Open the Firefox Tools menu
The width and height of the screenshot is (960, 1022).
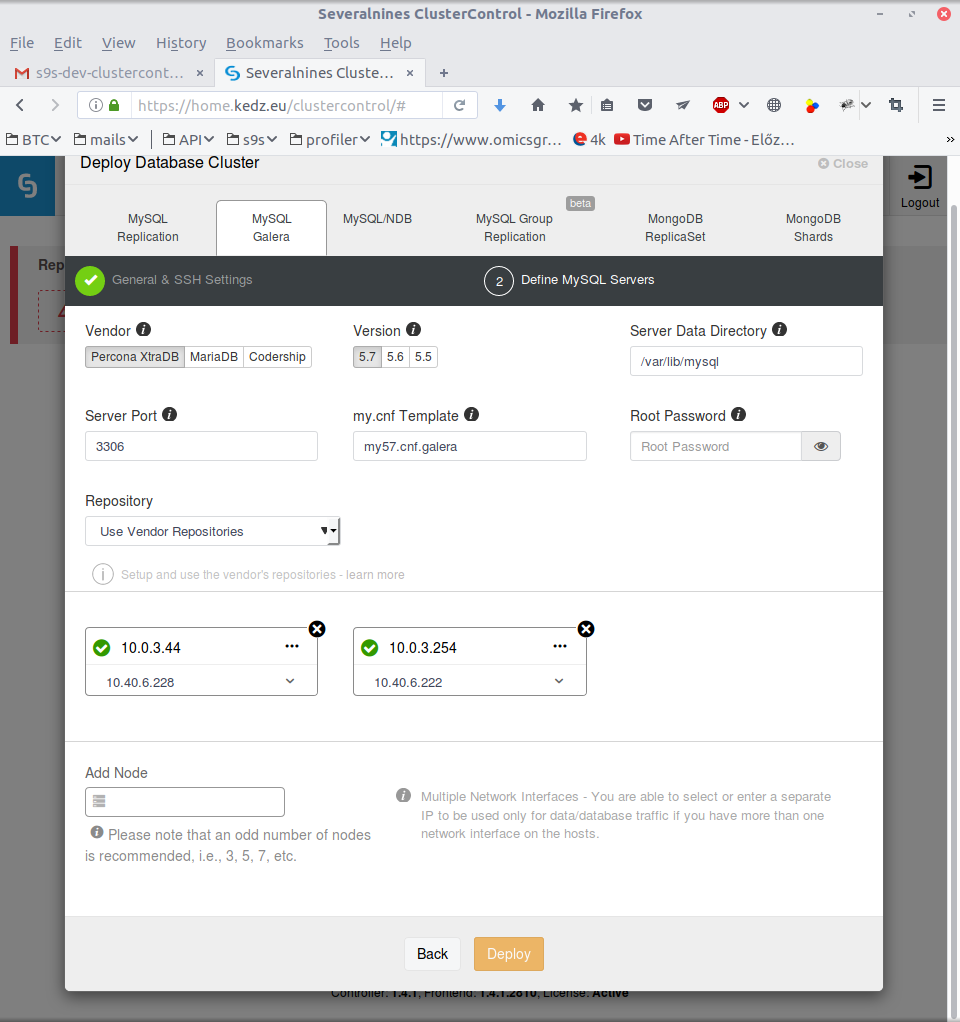pos(342,43)
